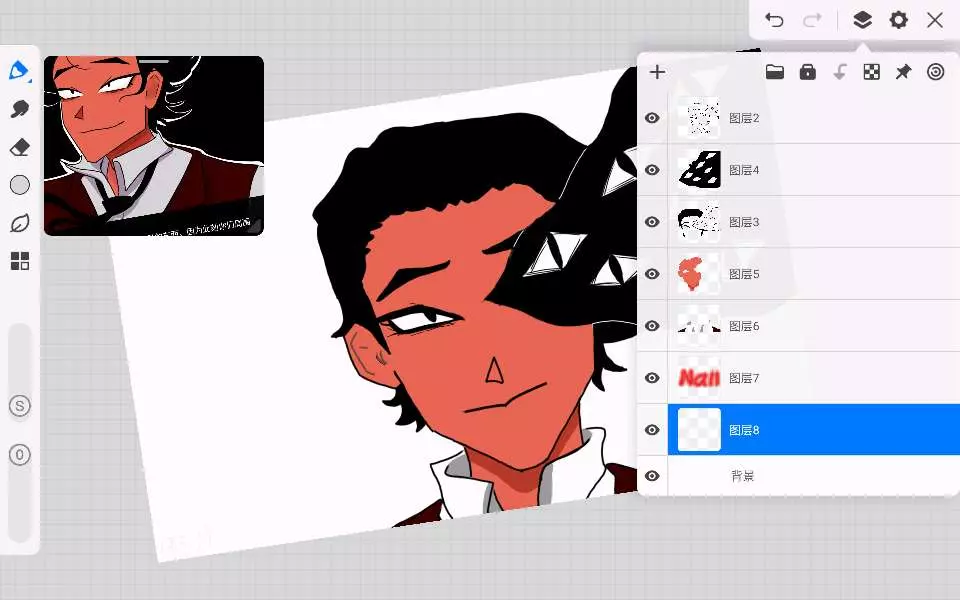Hide layer 图层3 with eye icon
The height and width of the screenshot is (600, 960).
(x=652, y=222)
